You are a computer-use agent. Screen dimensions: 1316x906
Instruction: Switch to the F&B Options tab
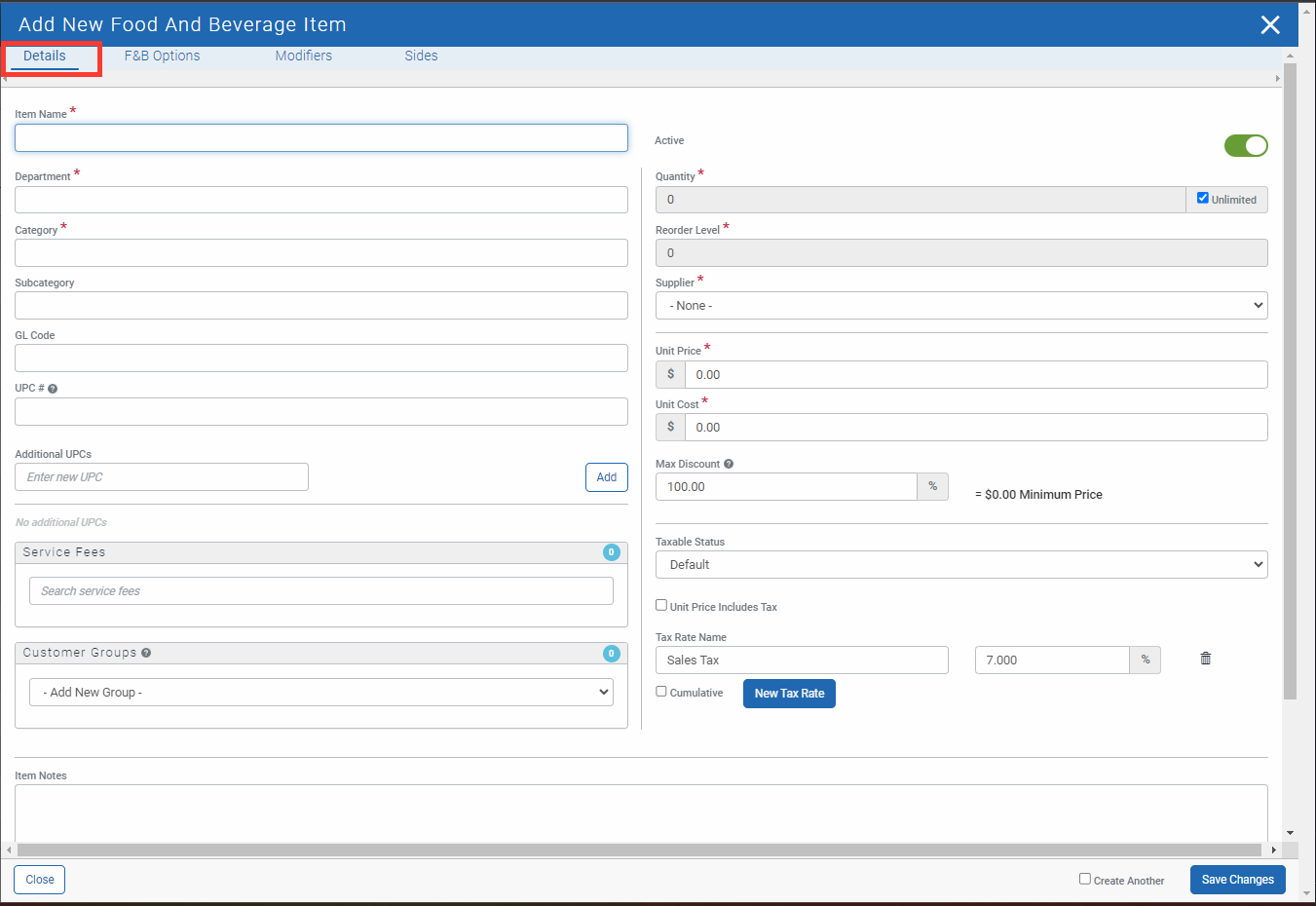point(162,56)
